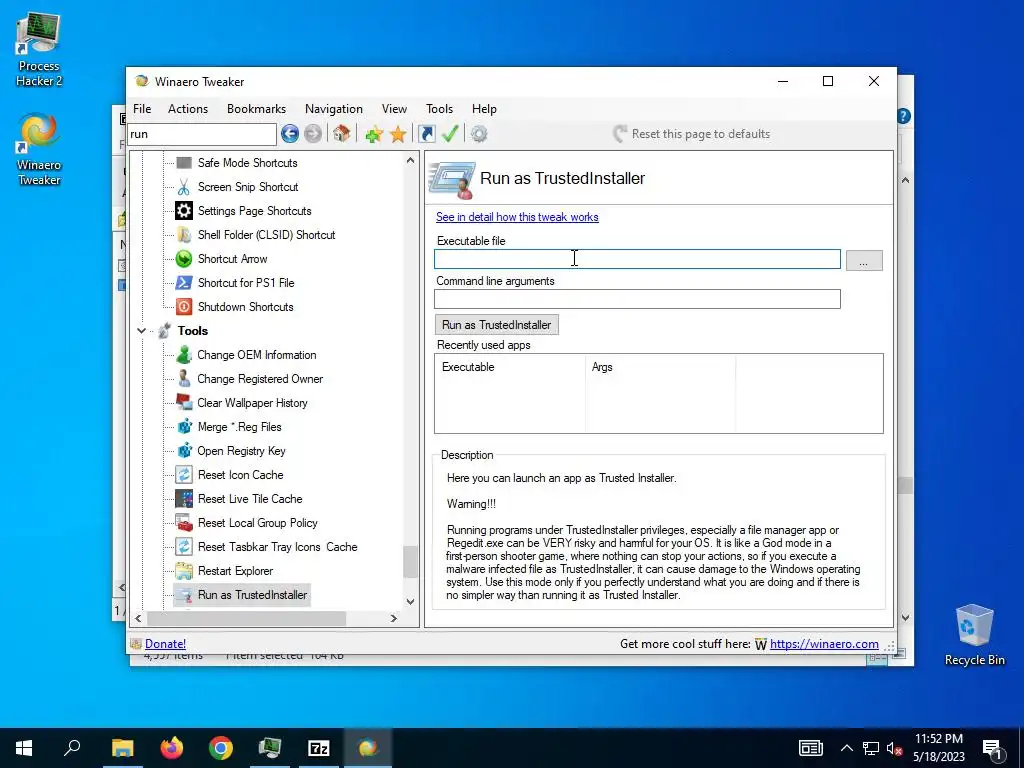Open the Windows Start menu
This screenshot has width=1024, height=768.
pyautogui.click(x=24, y=748)
